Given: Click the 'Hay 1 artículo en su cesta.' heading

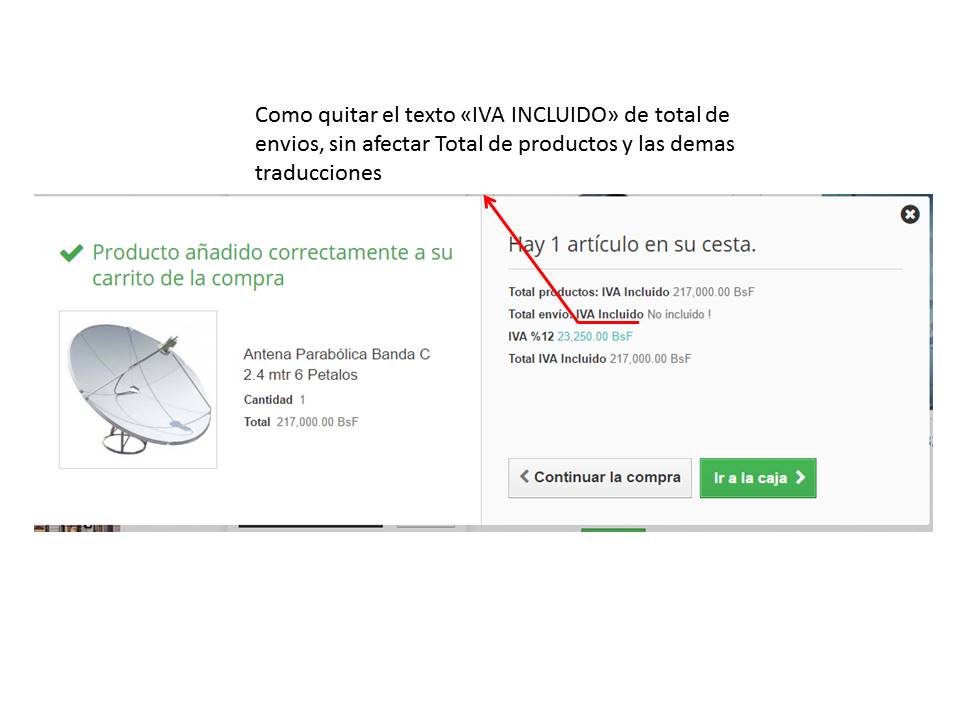Looking at the screenshot, I should coord(632,244).
